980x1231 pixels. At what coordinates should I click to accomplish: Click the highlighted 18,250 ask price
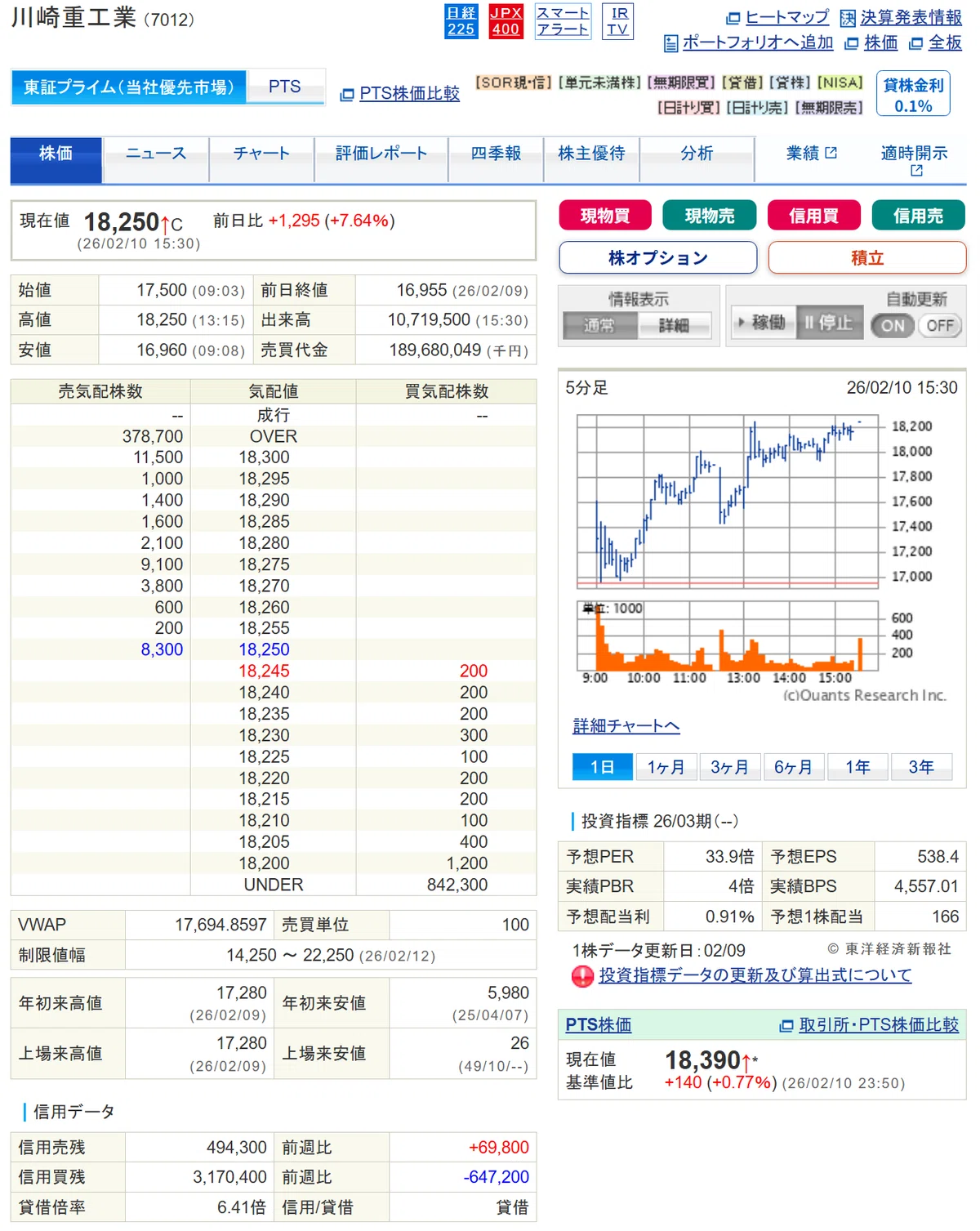(x=265, y=649)
